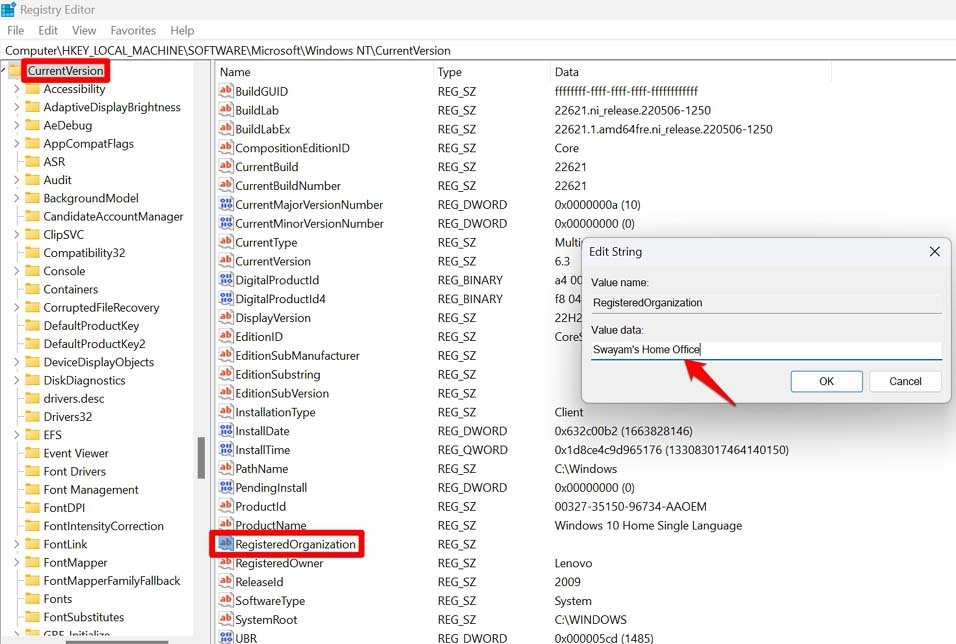Click the Accessibility folder icon

[x=32, y=89]
